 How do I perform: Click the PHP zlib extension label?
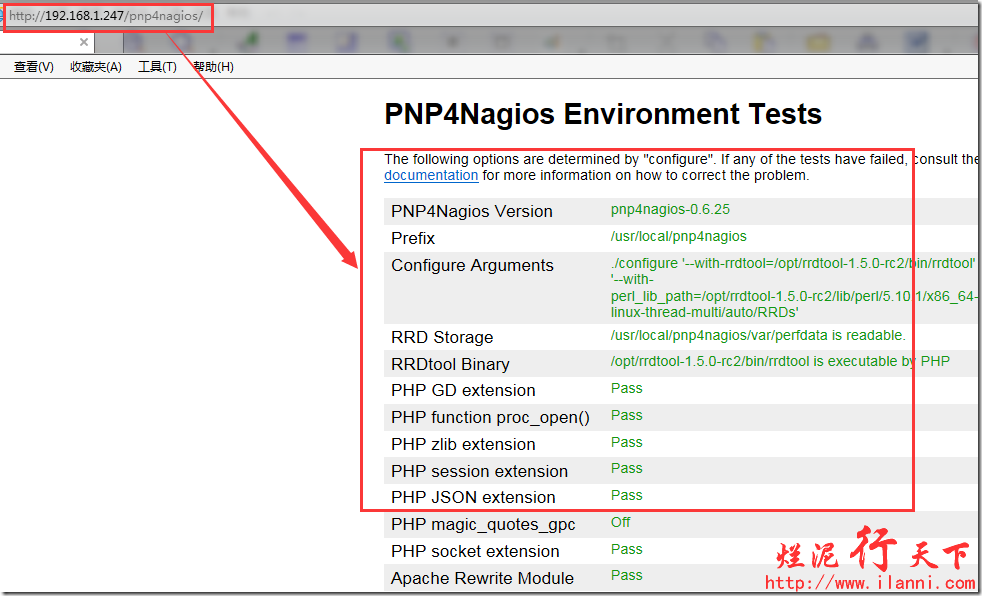pos(463,444)
